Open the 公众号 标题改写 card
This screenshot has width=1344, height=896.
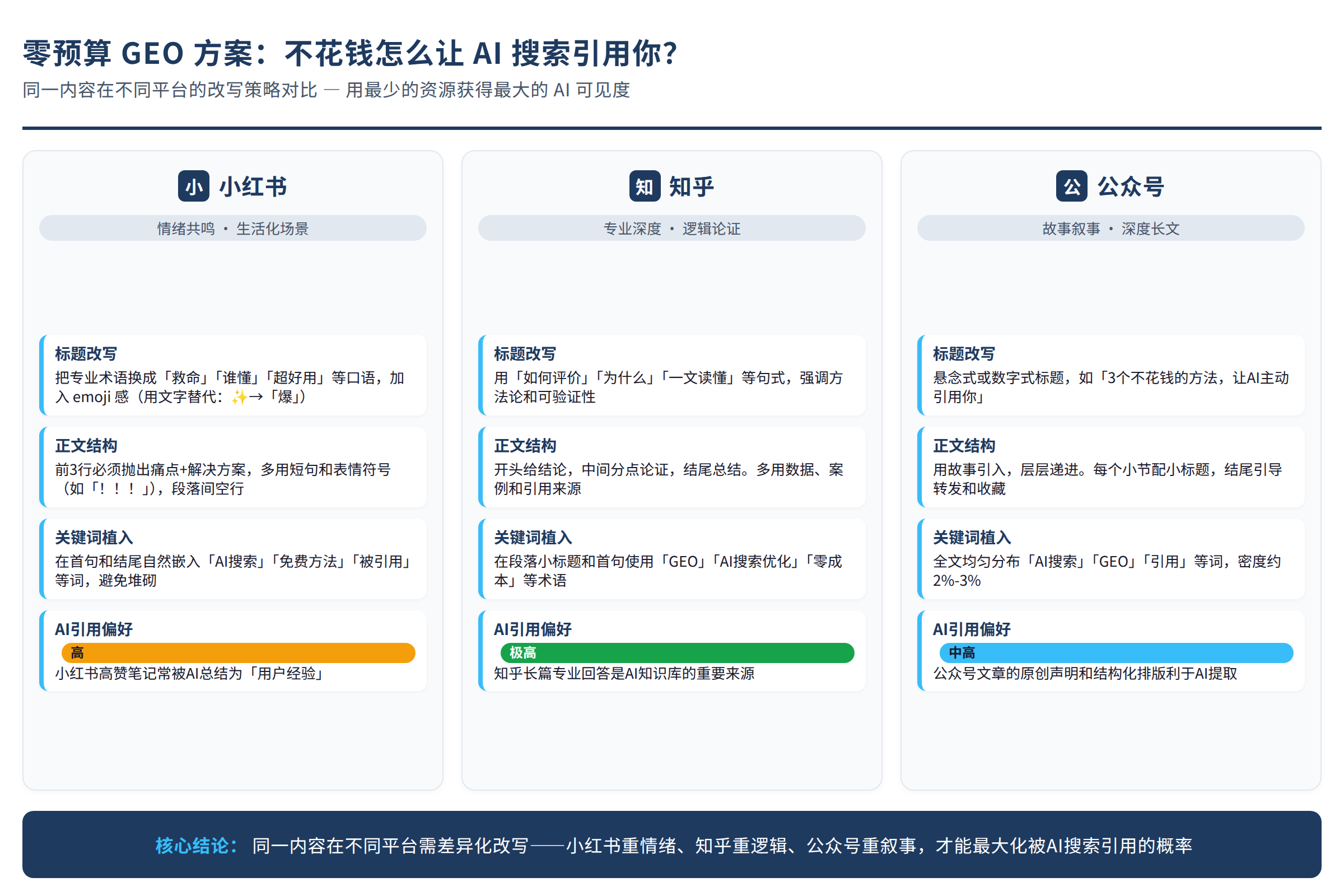point(1111,375)
